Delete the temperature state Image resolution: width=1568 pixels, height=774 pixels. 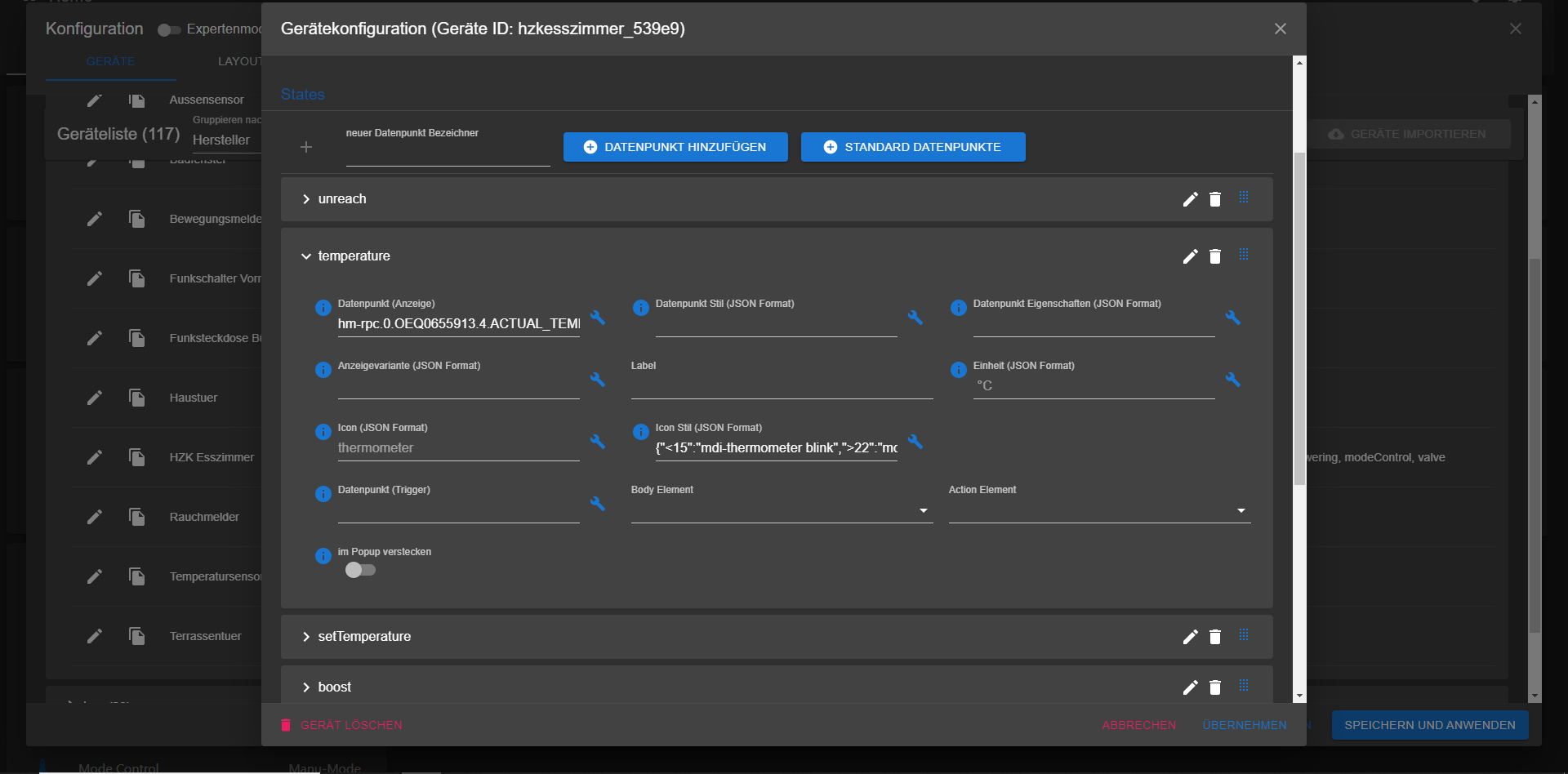pyautogui.click(x=1215, y=256)
